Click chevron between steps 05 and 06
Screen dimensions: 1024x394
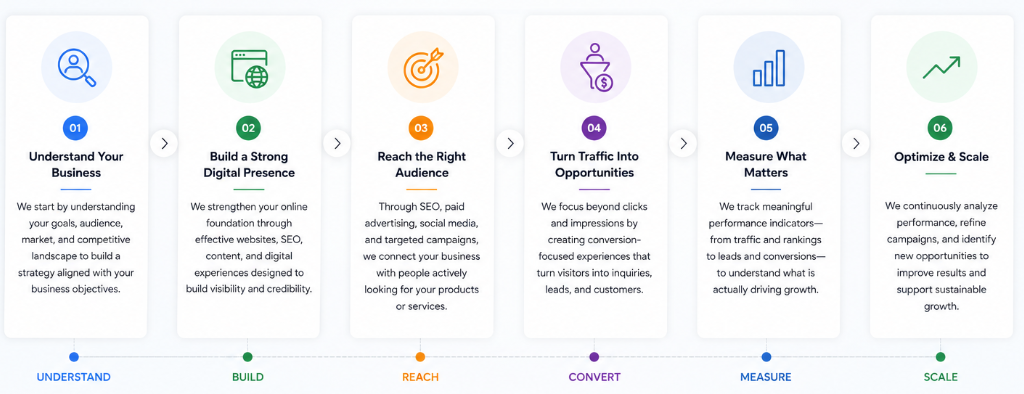856,143
